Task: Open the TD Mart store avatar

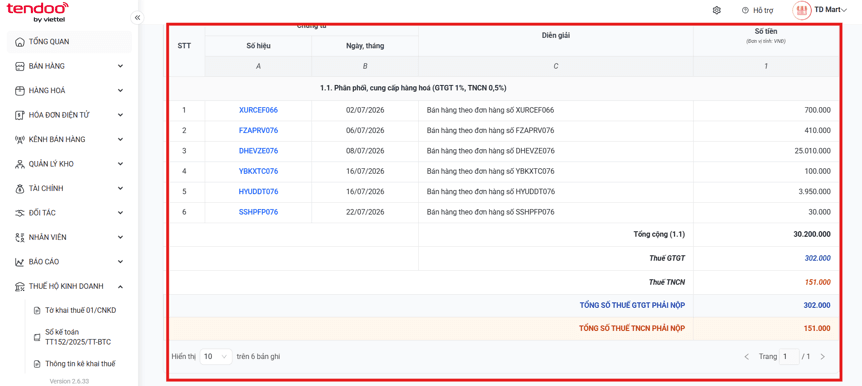Action: point(802,9)
